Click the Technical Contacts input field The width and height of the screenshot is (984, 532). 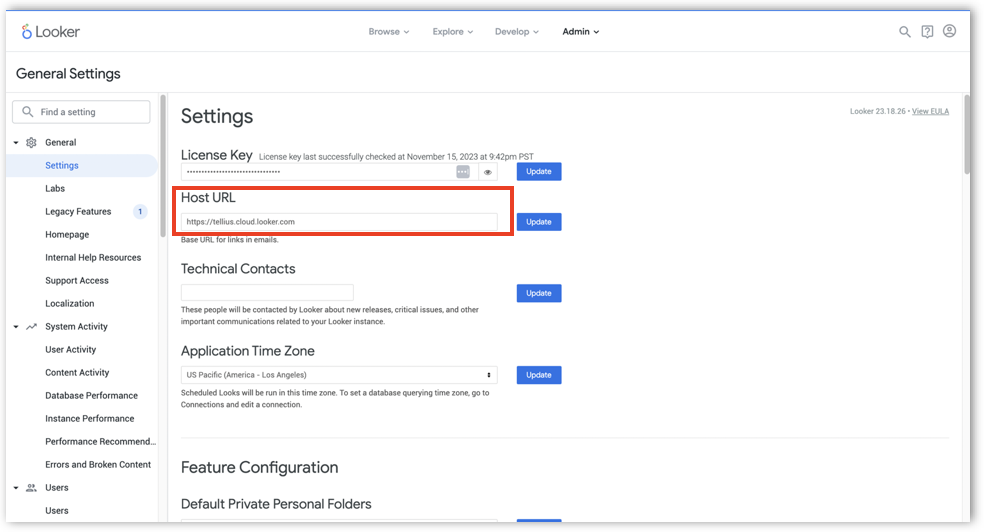click(267, 293)
